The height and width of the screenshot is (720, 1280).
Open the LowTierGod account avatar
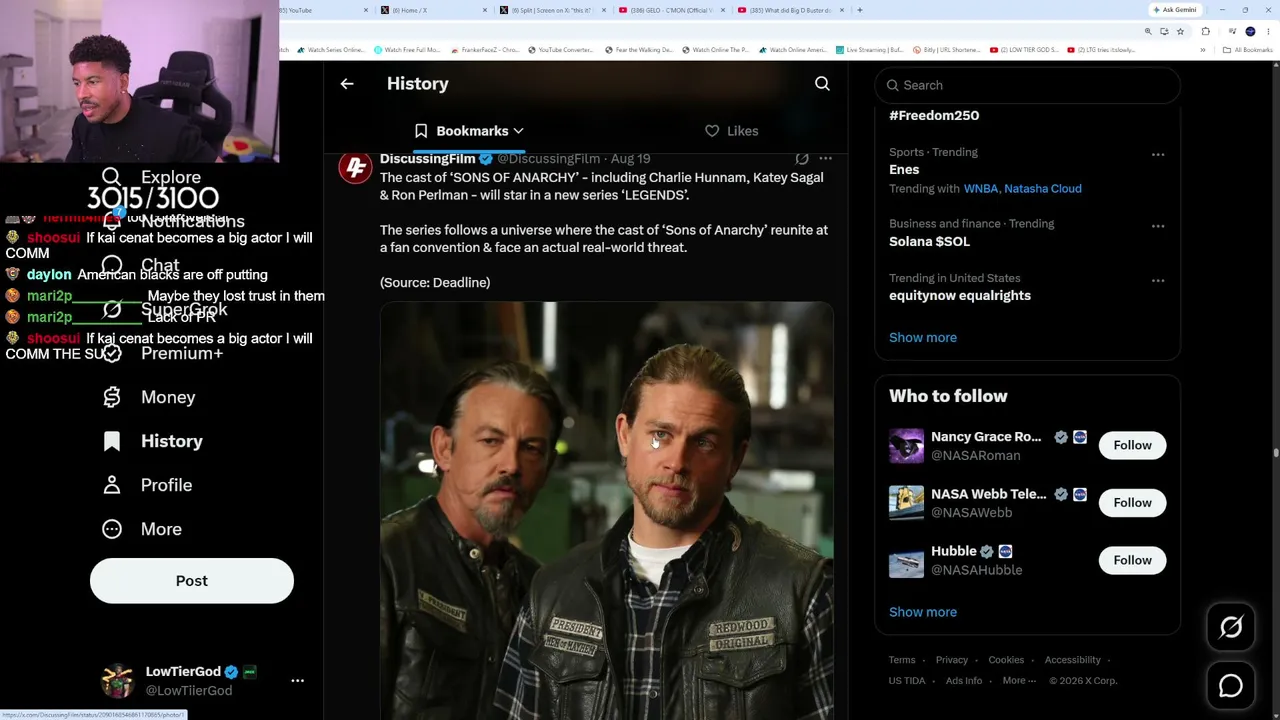pyautogui.click(x=118, y=680)
